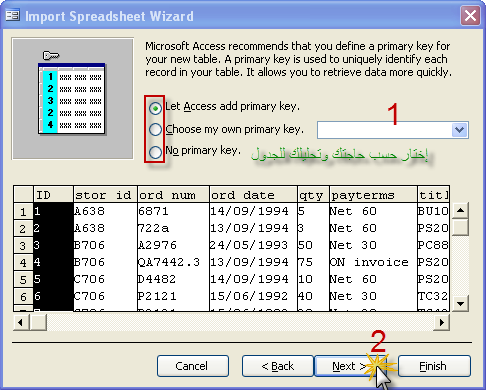The width and height of the screenshot is (486, 390).
Task: Click the Next button
Action: tap(348, 366)
